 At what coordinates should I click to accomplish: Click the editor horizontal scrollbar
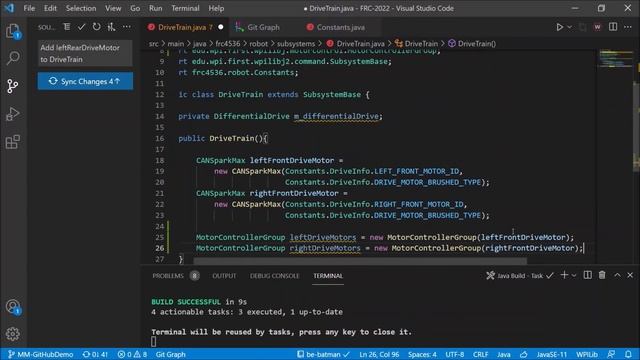[x=360, y=261]
